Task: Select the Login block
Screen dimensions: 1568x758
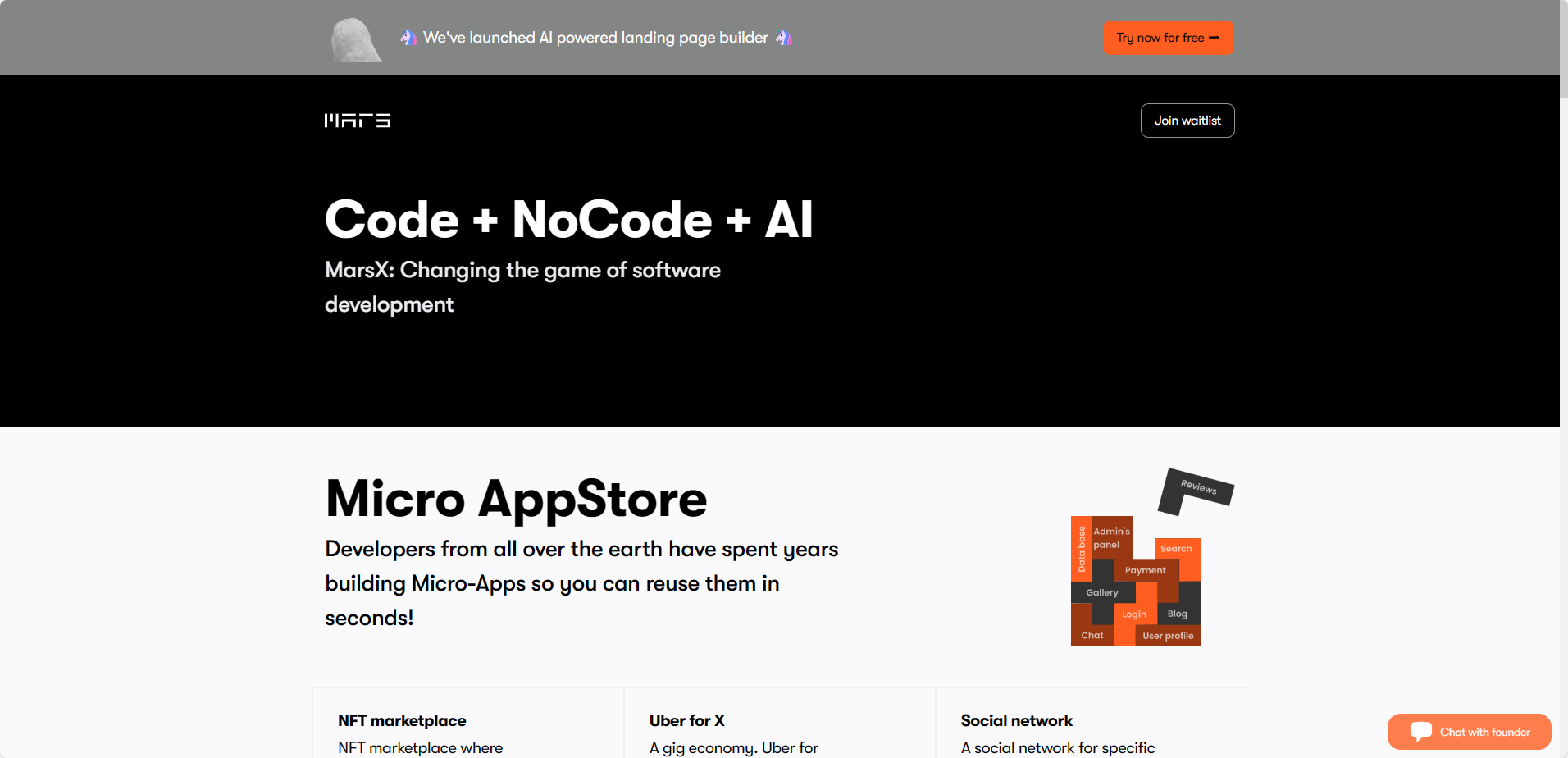Action: coord(1134,614)
